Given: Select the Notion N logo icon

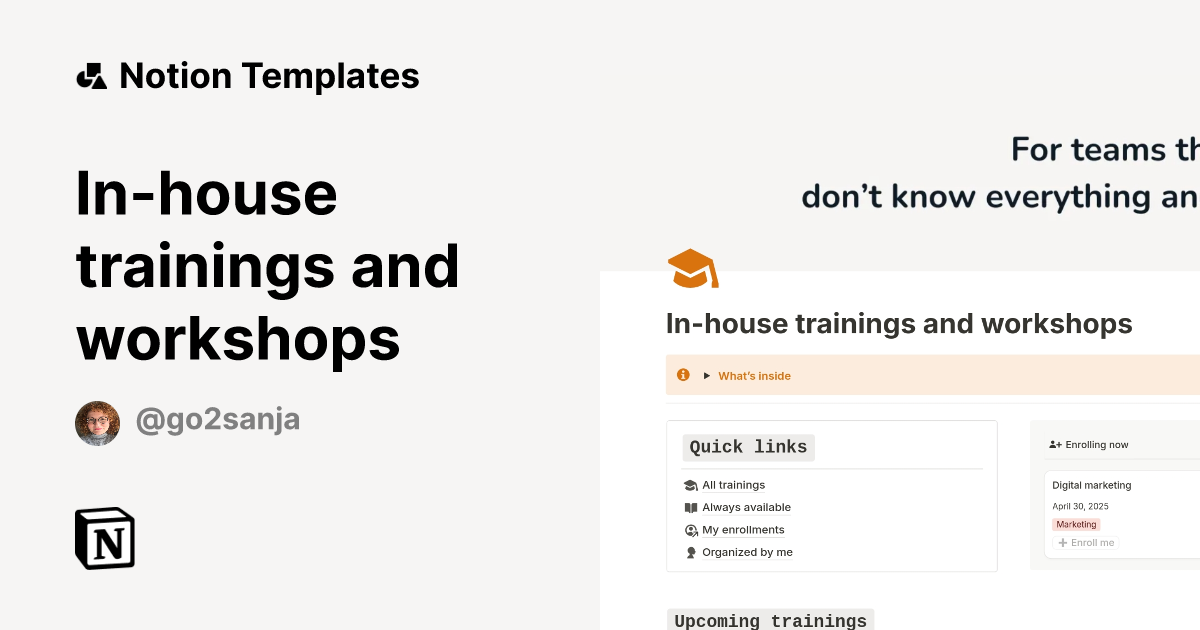Looking at the screenshot, I should tap(104, 538).
